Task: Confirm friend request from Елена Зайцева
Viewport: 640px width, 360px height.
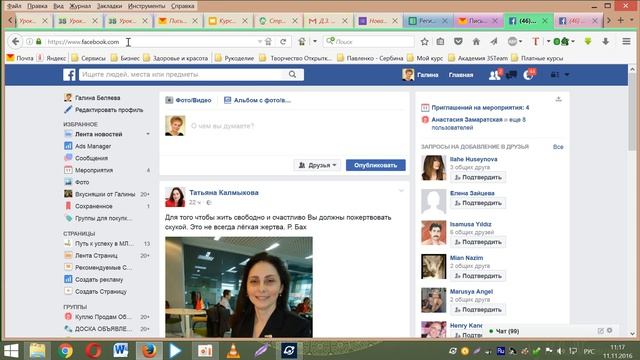Action: tap(478, 203)
